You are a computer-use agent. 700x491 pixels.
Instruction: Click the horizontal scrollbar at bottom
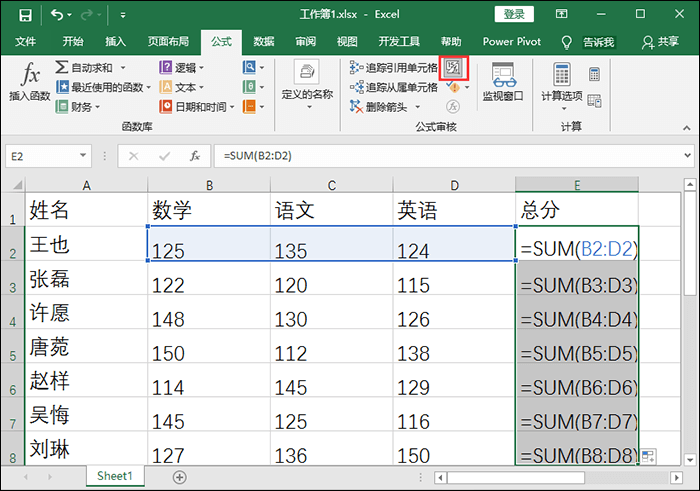tap(530, 477)
